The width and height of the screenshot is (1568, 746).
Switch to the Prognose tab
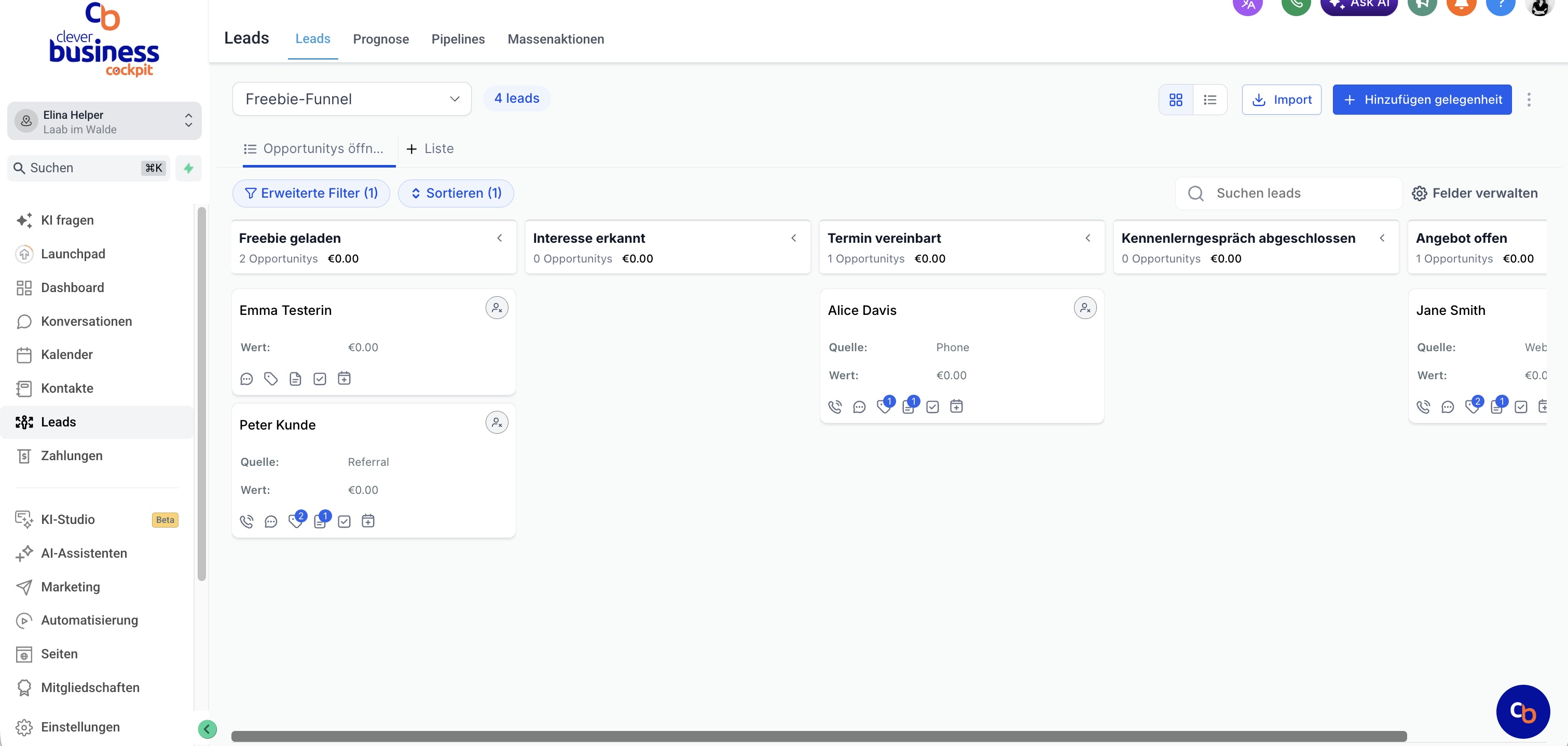tap(381, 39)
